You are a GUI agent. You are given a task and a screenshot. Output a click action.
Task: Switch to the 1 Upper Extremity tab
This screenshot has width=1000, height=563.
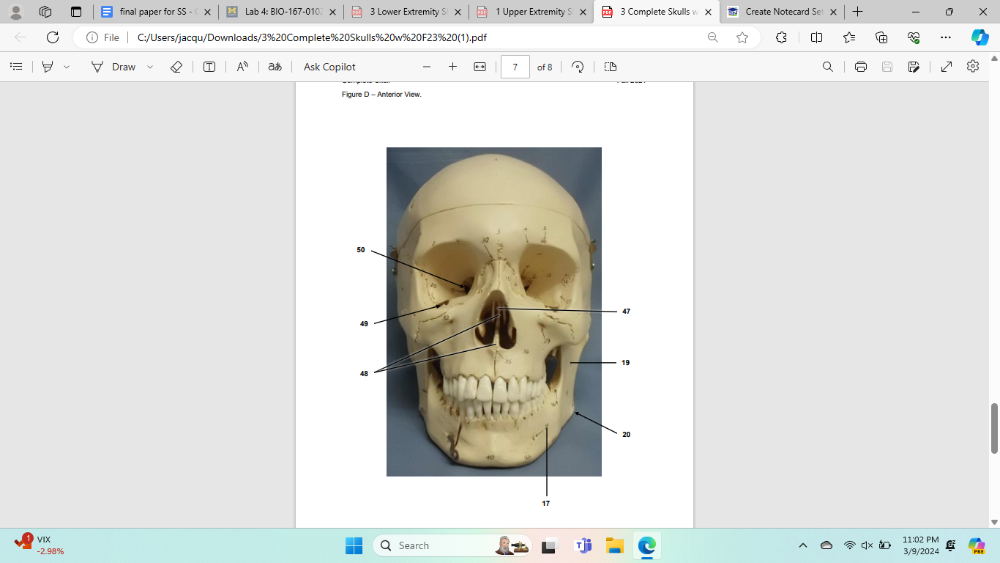[529, 12]
